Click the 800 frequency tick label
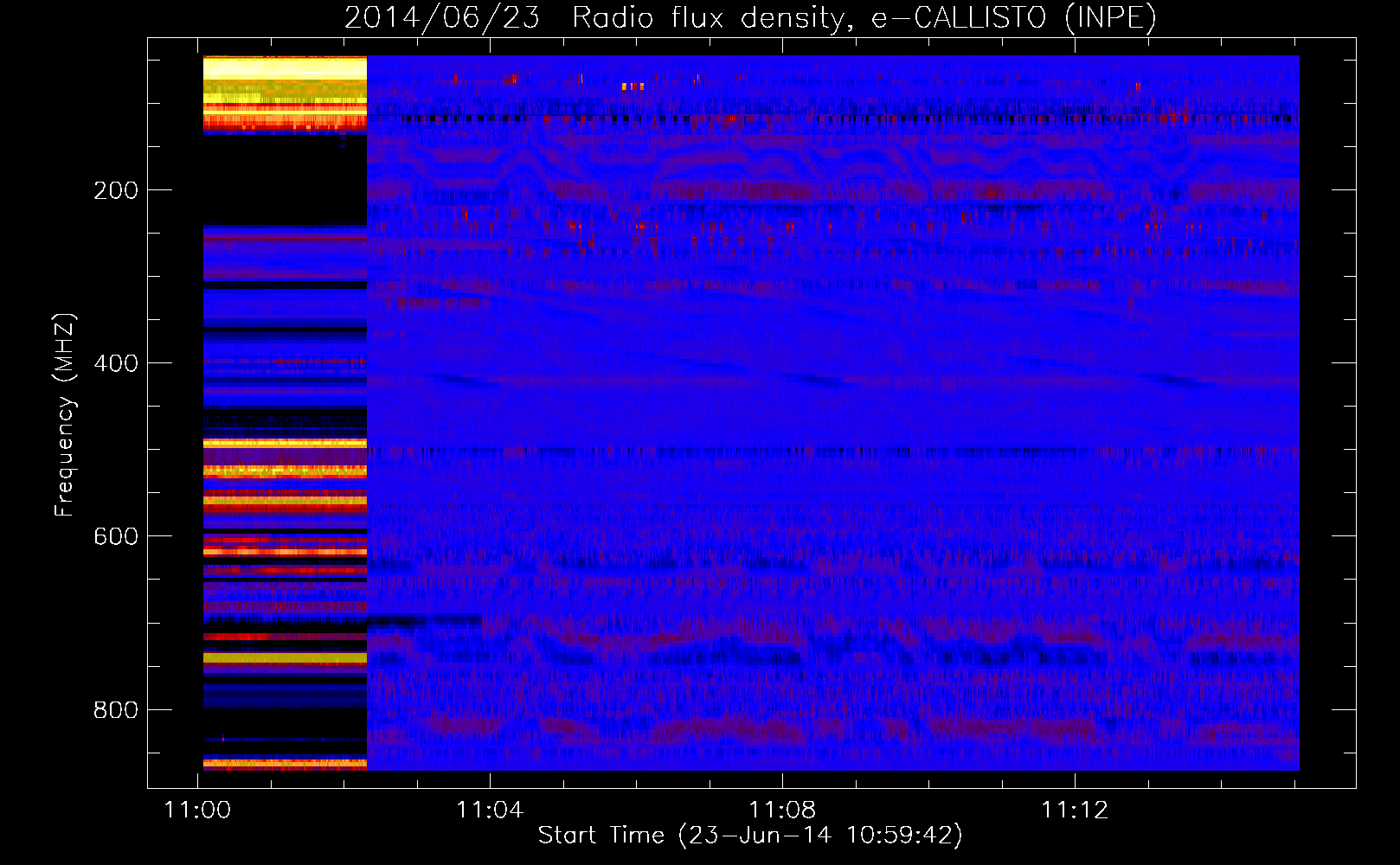The height and width of the screenshot is (865, 1400). click(x=116, y=710)
